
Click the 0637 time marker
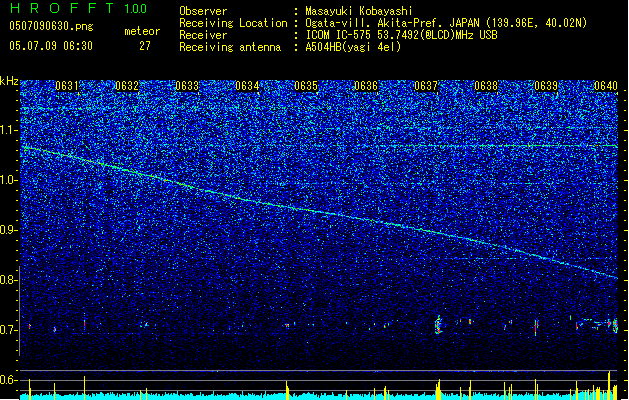(426, 86)
